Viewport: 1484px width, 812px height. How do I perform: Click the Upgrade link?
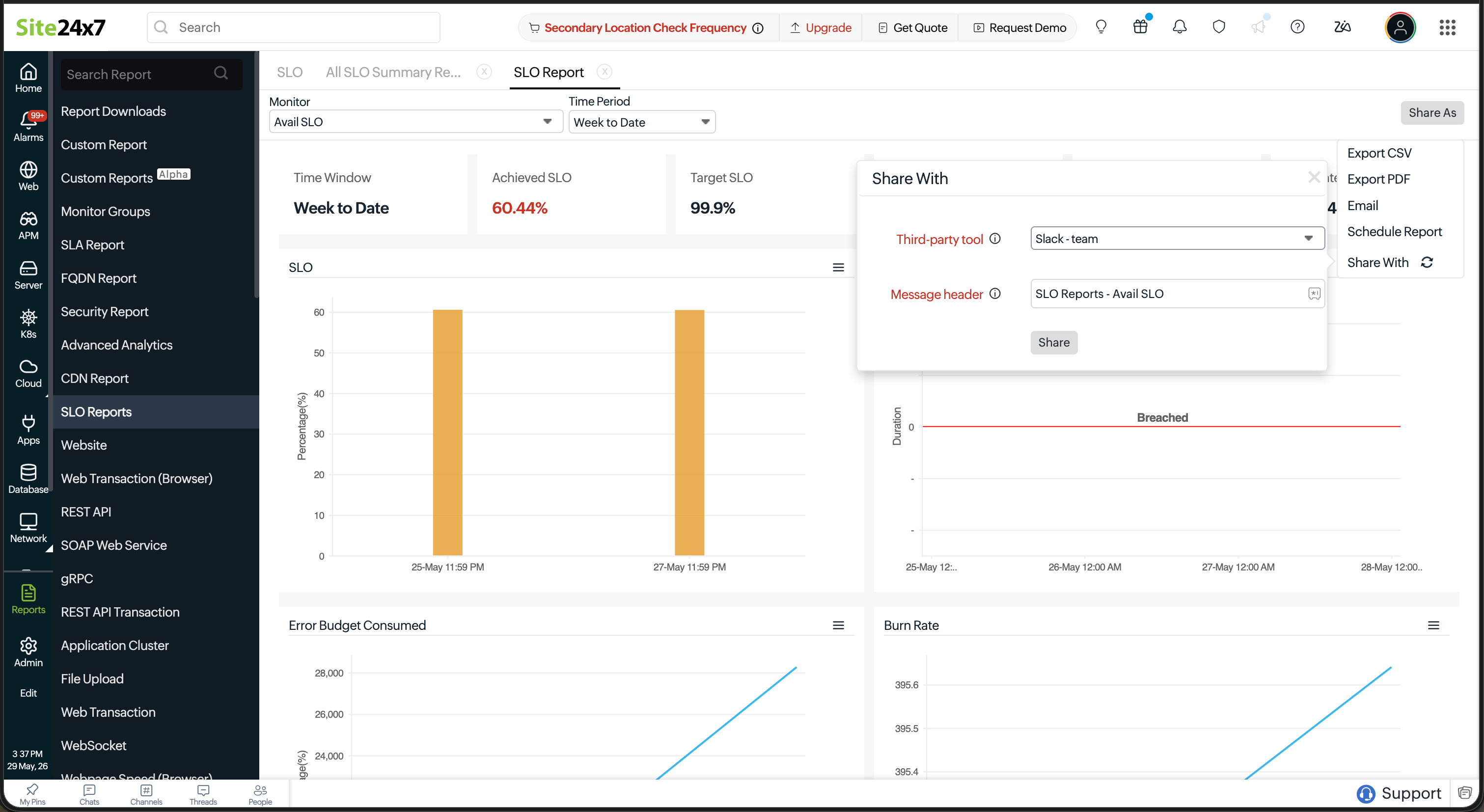pyautogui.click(x=821, y=27)
